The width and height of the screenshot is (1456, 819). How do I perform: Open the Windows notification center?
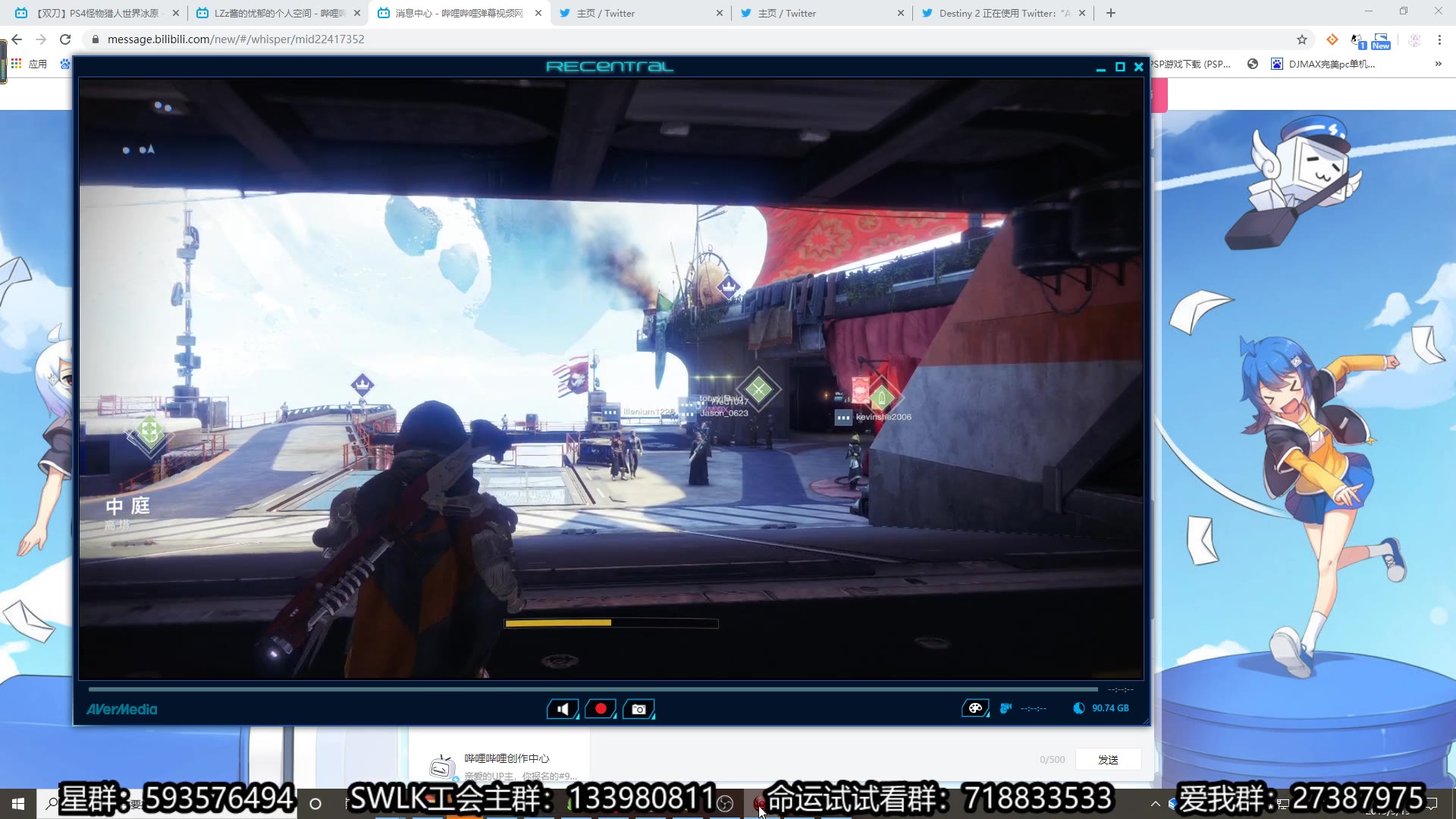1432,804
